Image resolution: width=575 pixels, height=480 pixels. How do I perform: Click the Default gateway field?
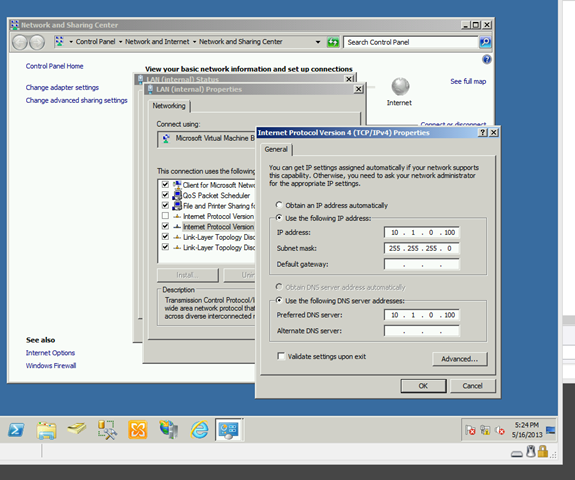click(x=422, y=264)
